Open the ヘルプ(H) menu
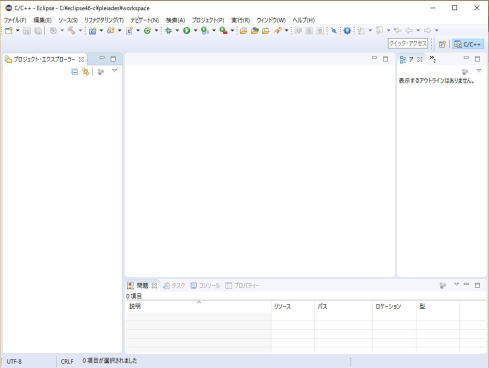 [303, 20]
